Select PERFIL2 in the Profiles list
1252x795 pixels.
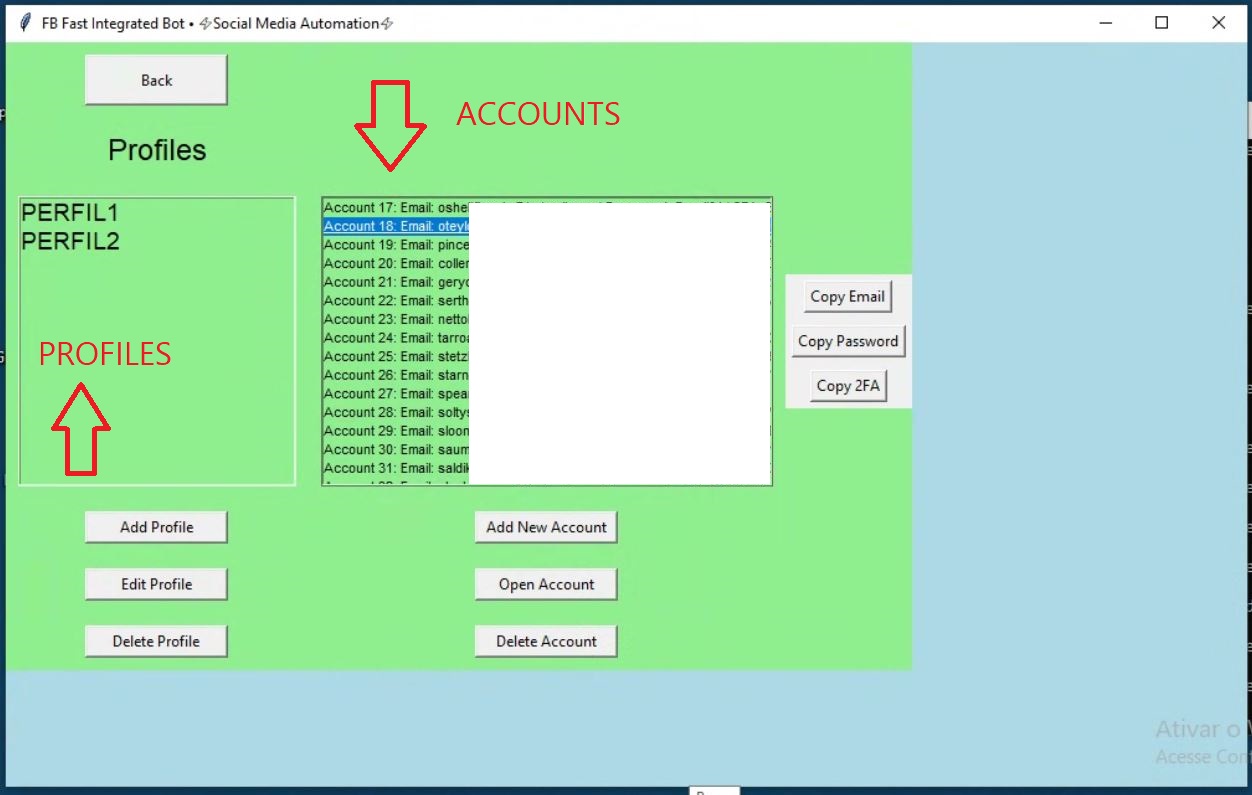coord(70,241)
